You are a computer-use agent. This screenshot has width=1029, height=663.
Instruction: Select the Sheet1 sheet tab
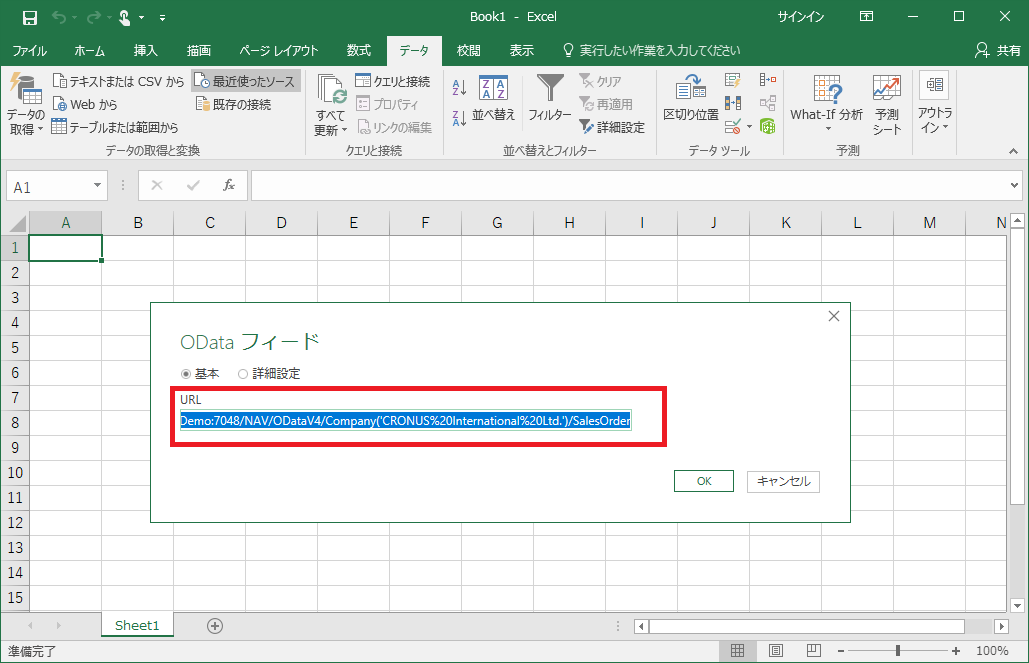pos(137,626)
